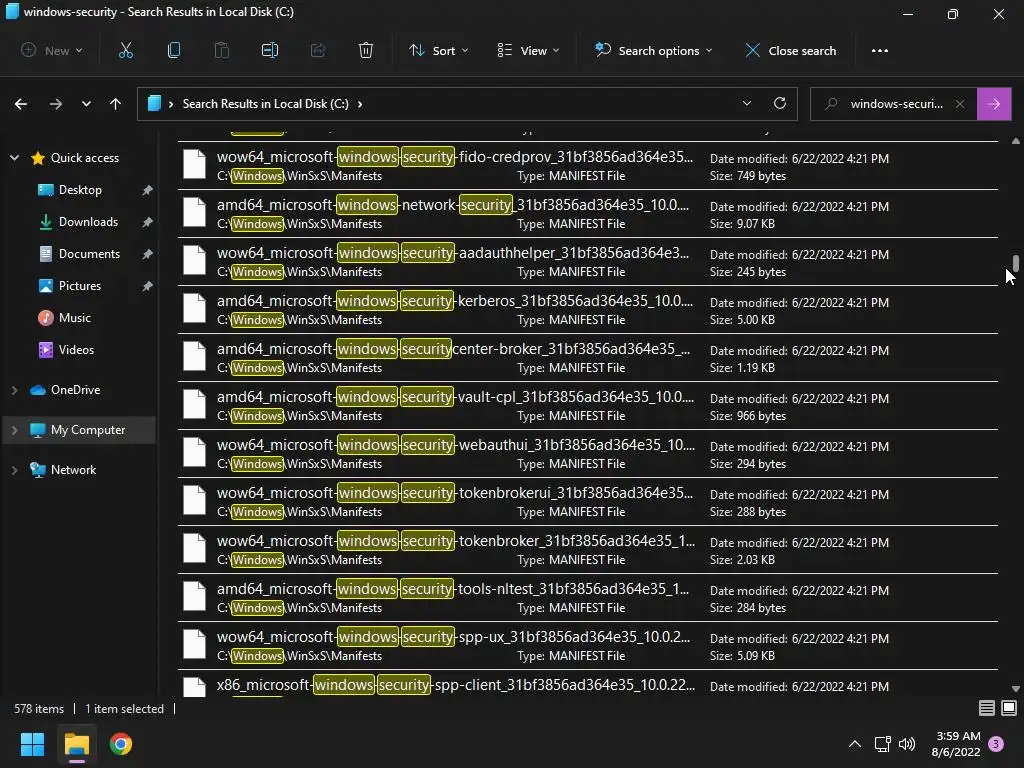Expand the Network tree node
This screenshot has width=1024, height=768.
[x=14, y=470]
